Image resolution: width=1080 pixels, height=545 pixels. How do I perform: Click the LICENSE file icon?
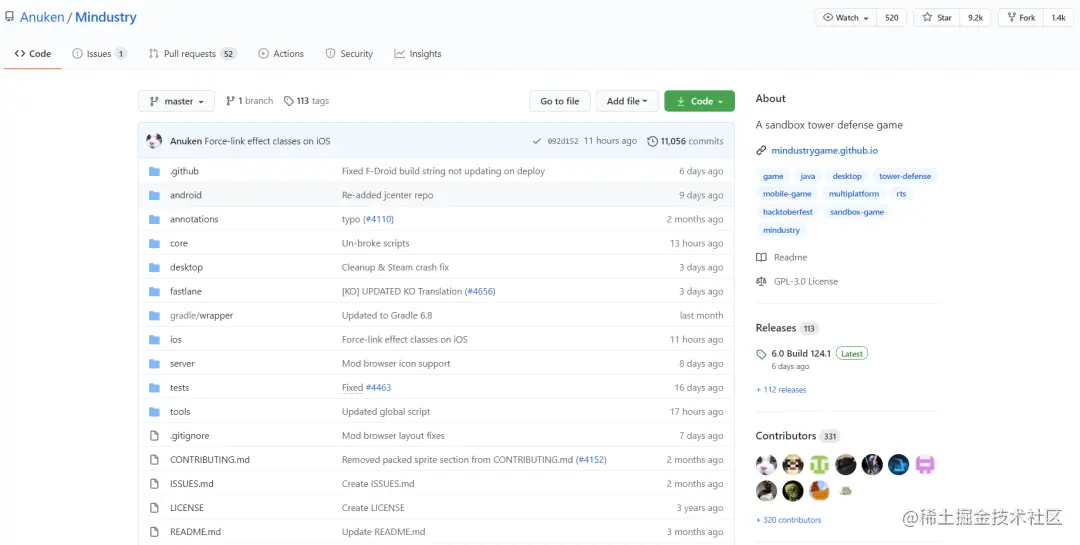point(154,508)
